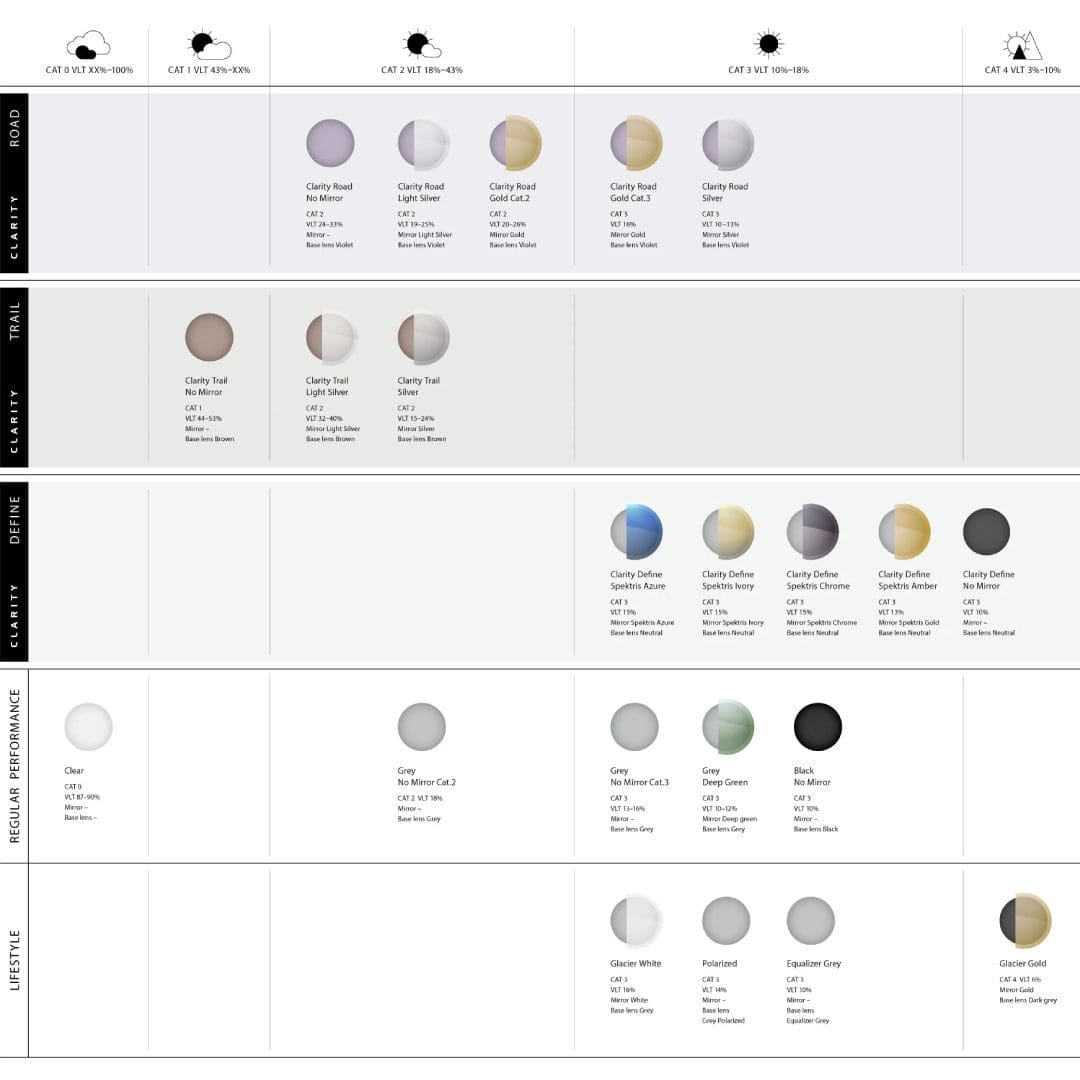Select the Clarity Define No Mirror lens

pyautogui.click(x=986, y=532)
